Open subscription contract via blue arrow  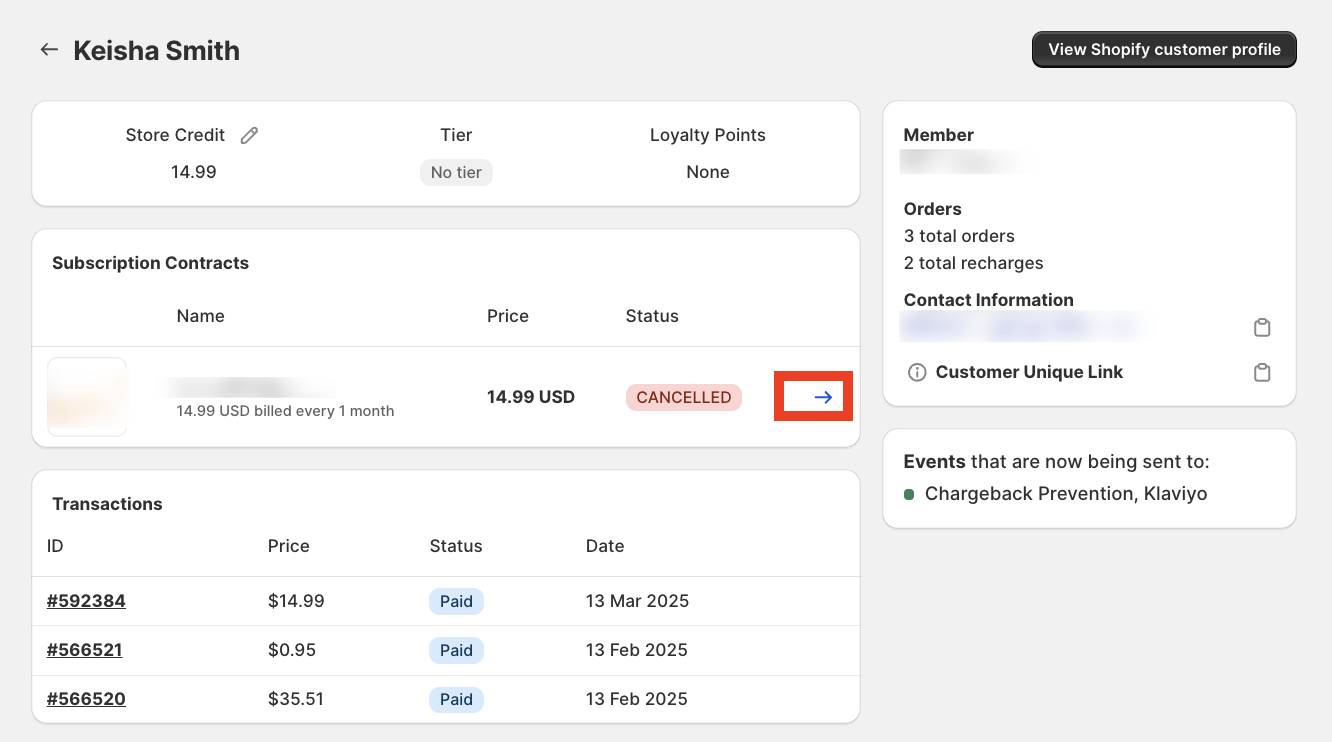(x=822, y=397)
